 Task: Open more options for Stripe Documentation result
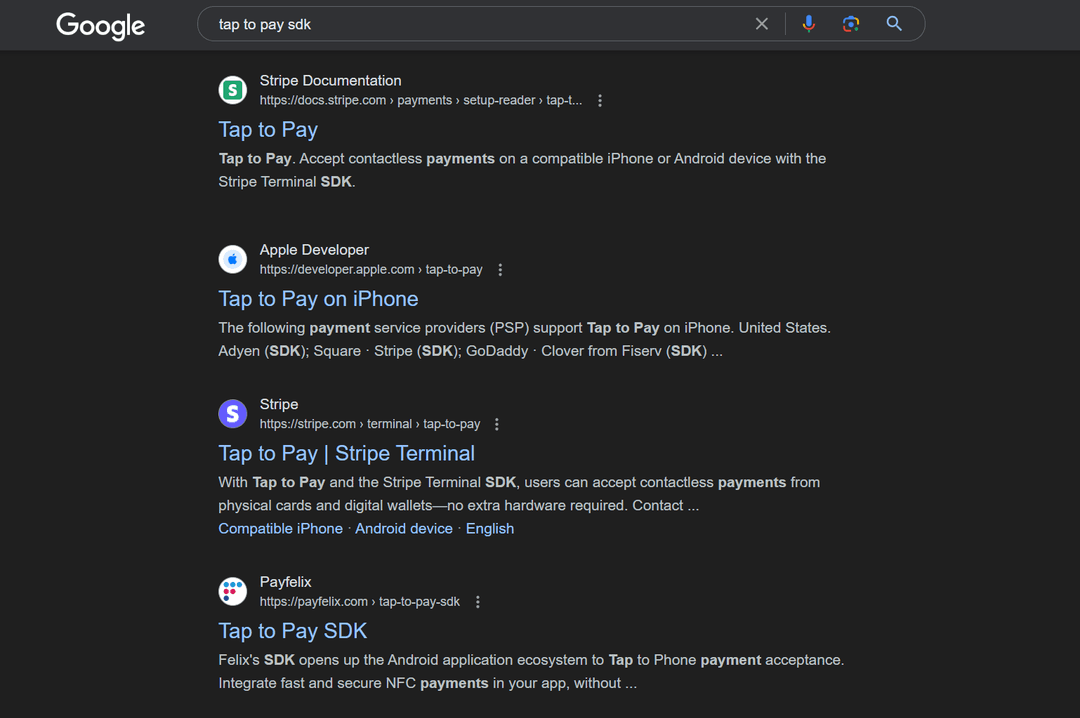pyautogui.click(x=600, y=101)
